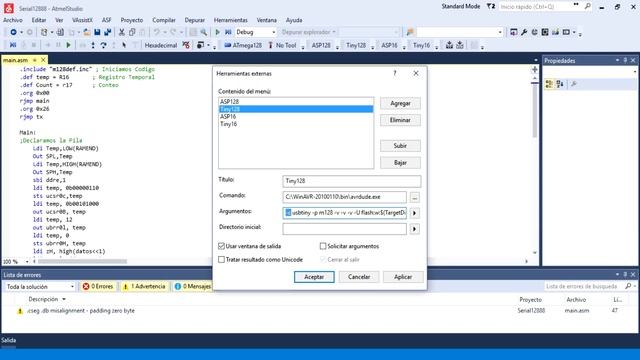The height and width of the screenshot is (360, 640).
Task: Click the No Tool programmer button
Action: click(282, 45)
